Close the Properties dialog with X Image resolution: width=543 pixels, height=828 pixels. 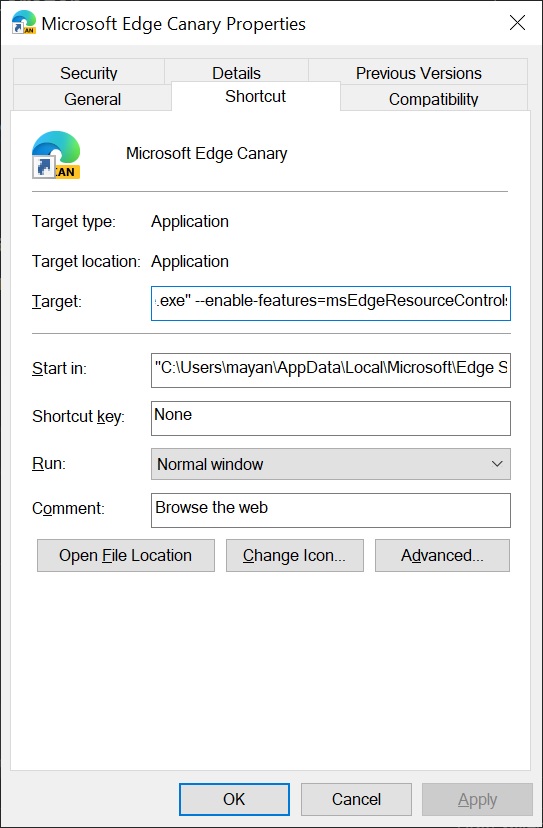(x=517, y=23)
